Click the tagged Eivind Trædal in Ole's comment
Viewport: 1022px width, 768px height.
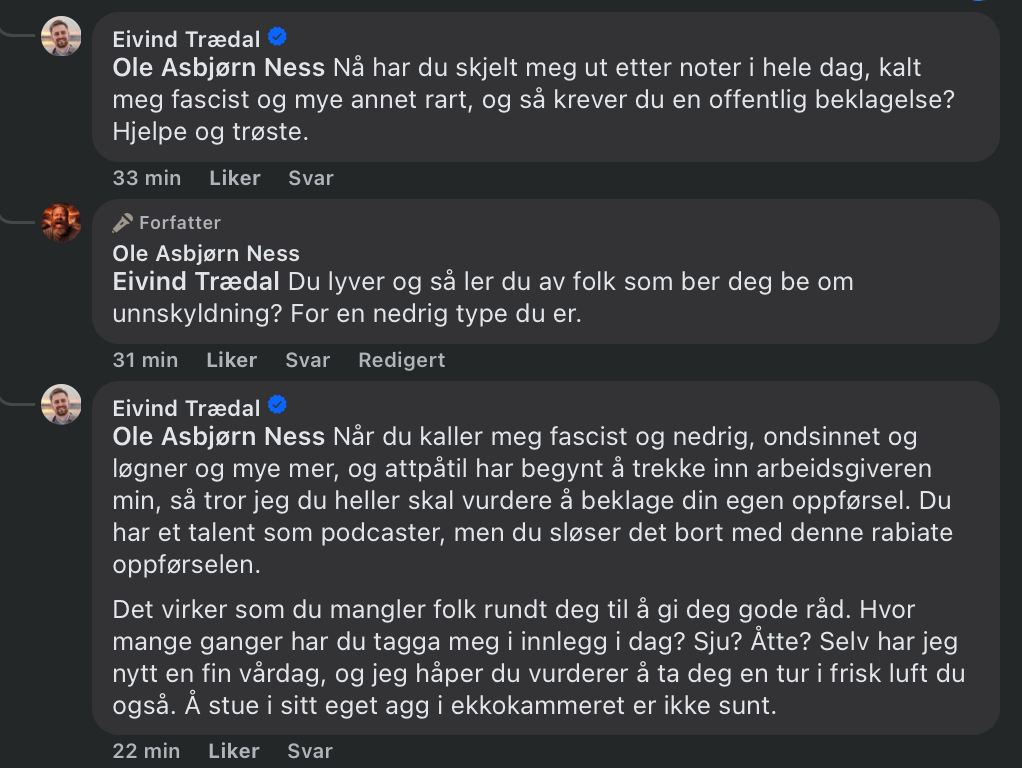196,281
